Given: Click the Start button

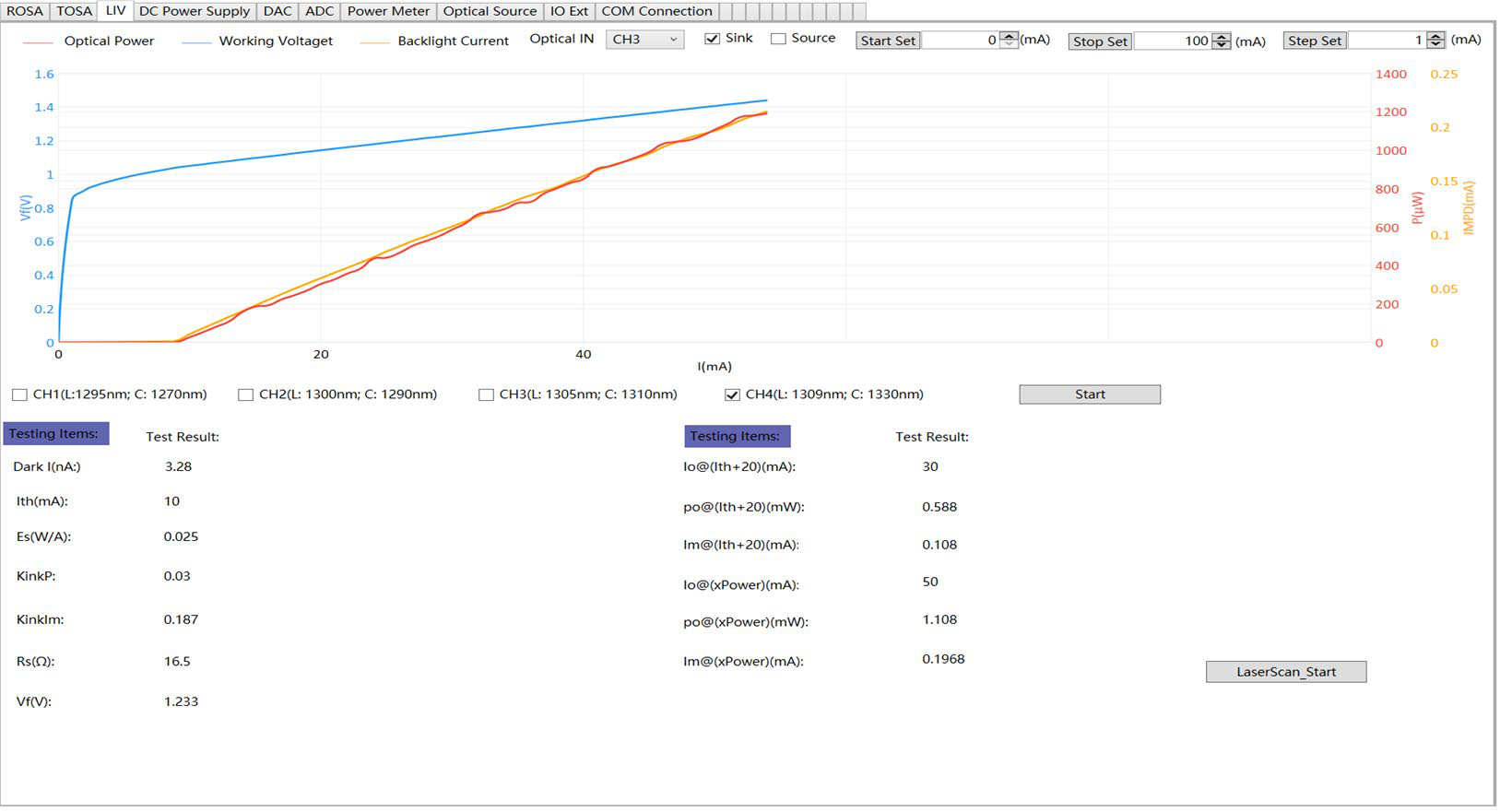Looking at the screenshot, I should pyautogui.click(x=1090, y=394).
